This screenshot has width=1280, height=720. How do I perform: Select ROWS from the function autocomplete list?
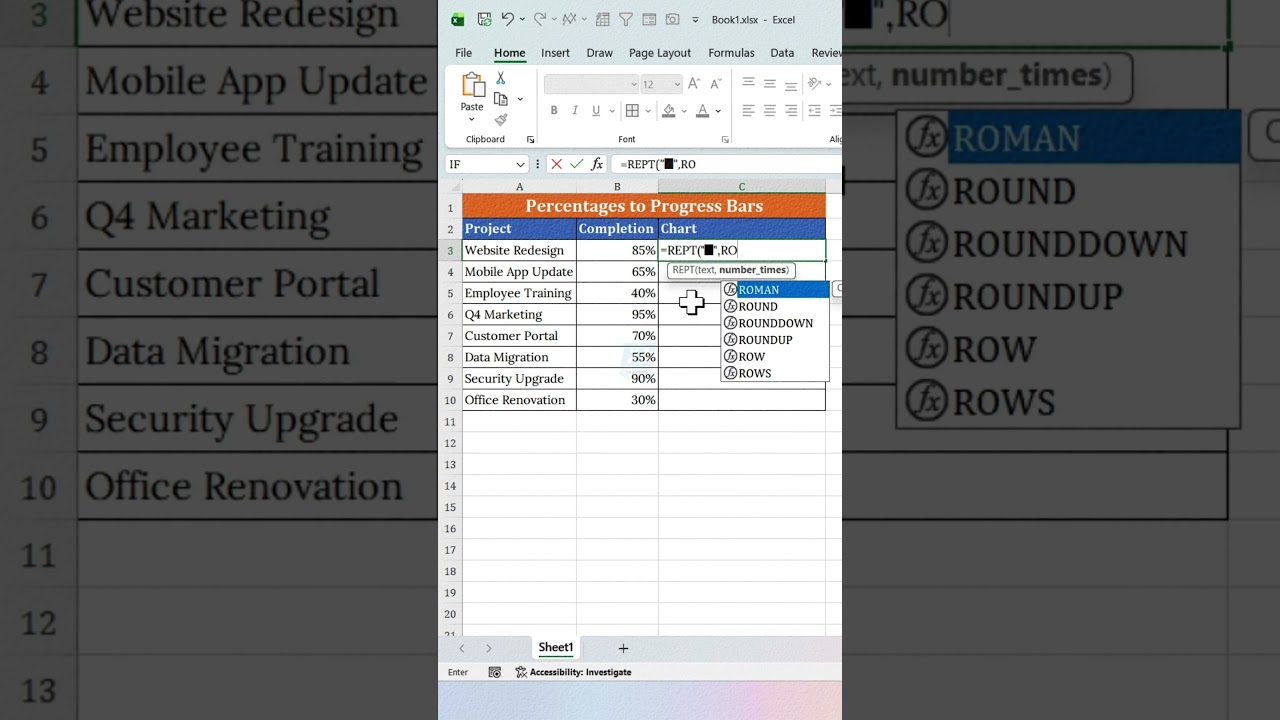click(x=775, y=373)
